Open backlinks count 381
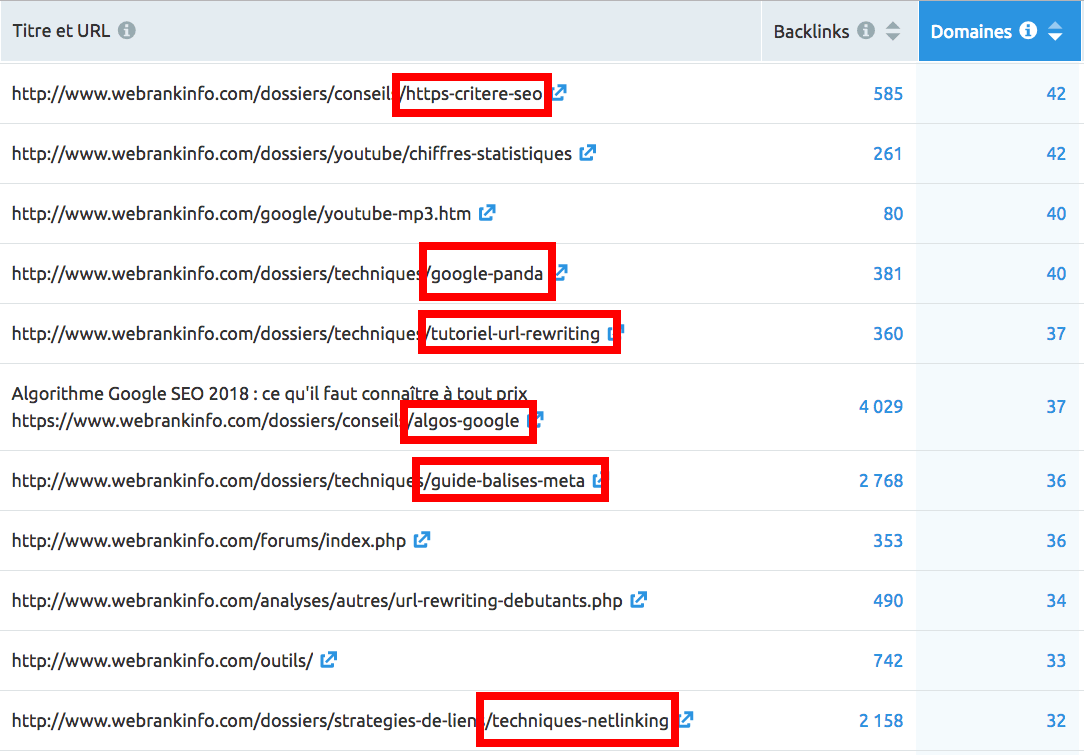Screen dimensions: 1084x755 [x=888, y=274]
